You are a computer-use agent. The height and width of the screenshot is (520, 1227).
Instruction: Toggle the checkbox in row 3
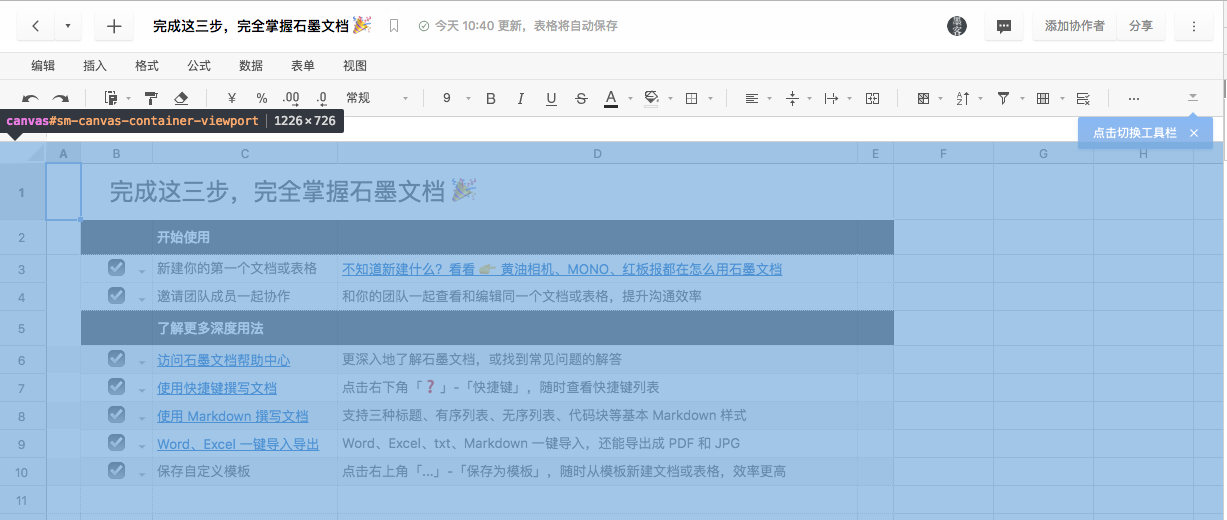click(116, 268)
